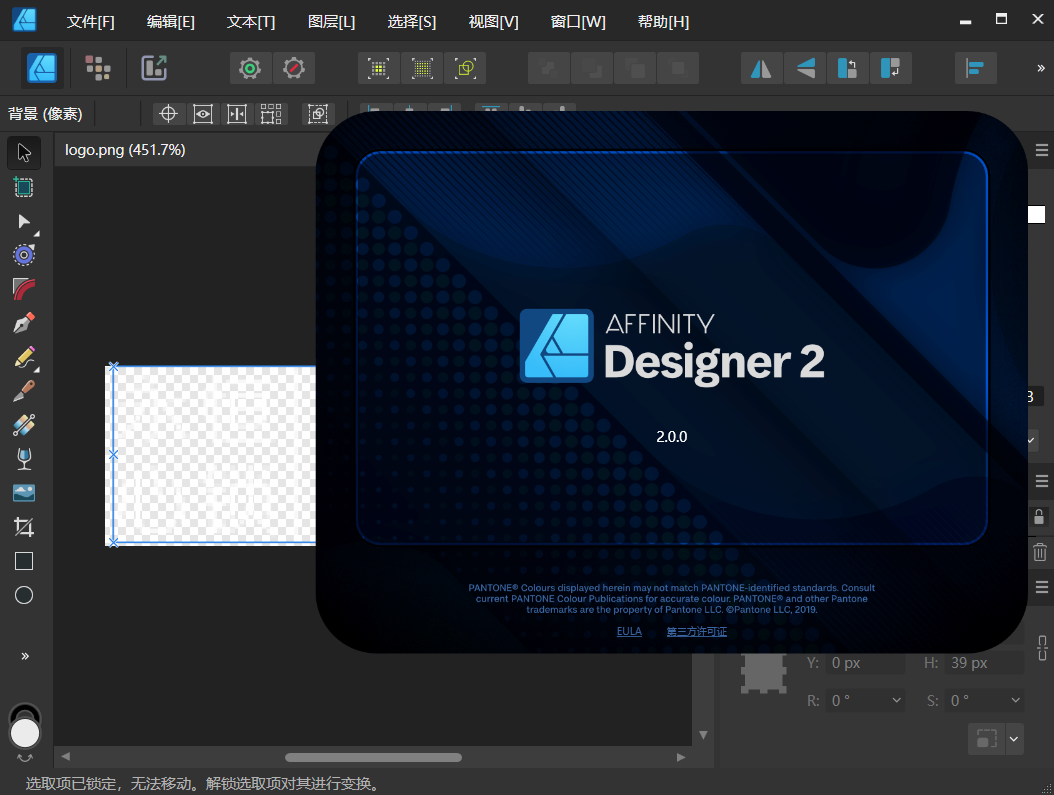Toggle the aspect ratio lock chain
1054x795 pixels.
click(1042, 648)
